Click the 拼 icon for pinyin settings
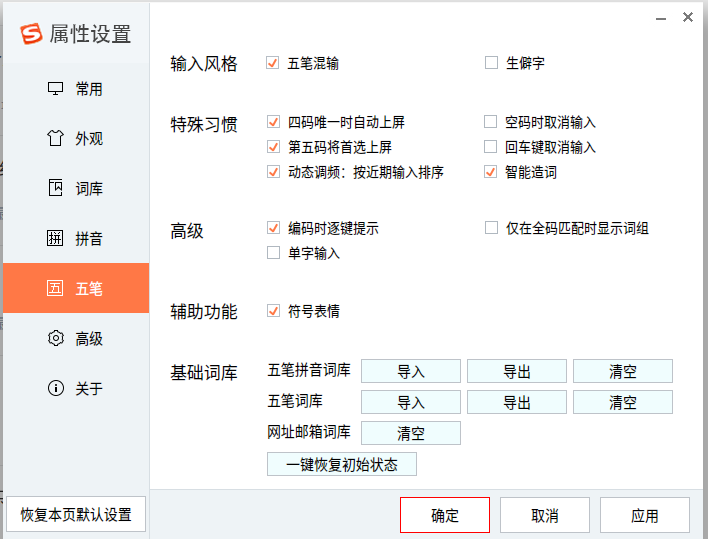708x539 pixels. (56, 238)
